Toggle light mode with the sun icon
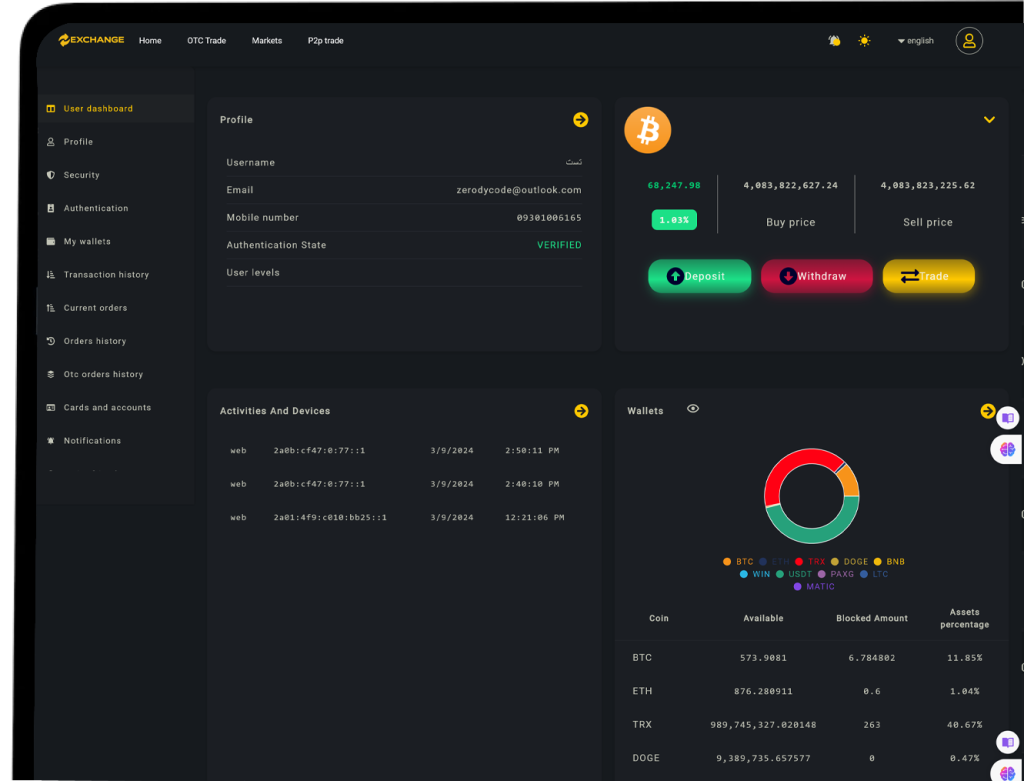This screenshot has width=1024, height=781. 864,41
